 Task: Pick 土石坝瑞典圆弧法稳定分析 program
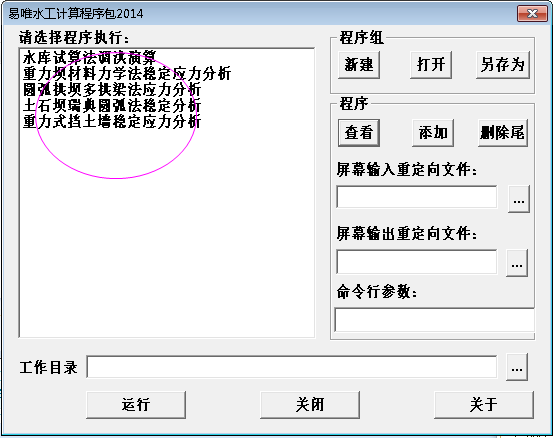coord(112,105)
